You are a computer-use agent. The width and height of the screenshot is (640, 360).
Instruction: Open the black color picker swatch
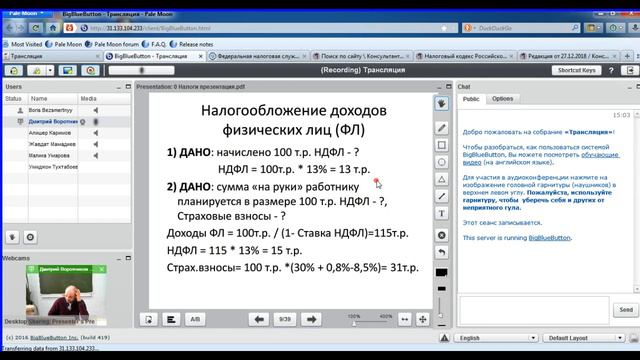coord(442,272)
